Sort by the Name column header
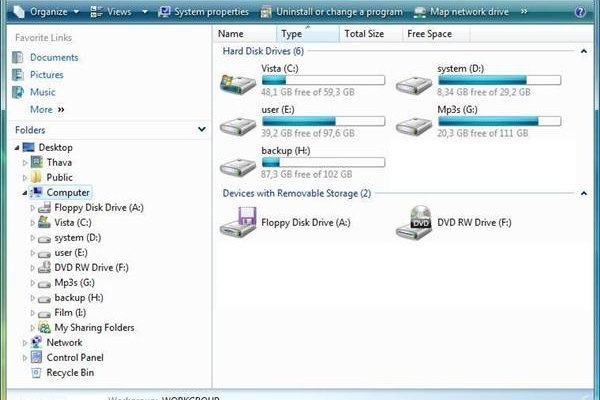The height and width of the screenshot is (400, 600). (x=245, y=34)
